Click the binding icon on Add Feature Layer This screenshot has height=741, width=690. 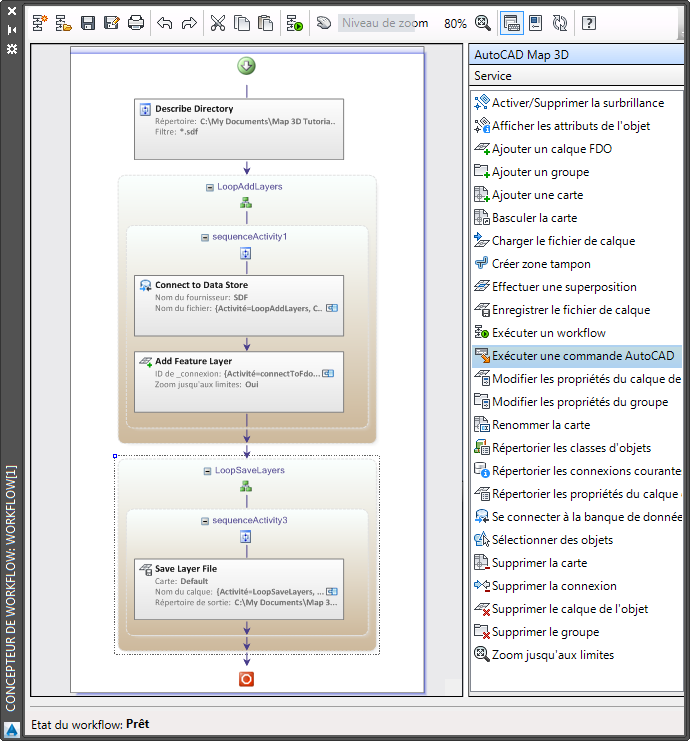(x=328, y=373)
